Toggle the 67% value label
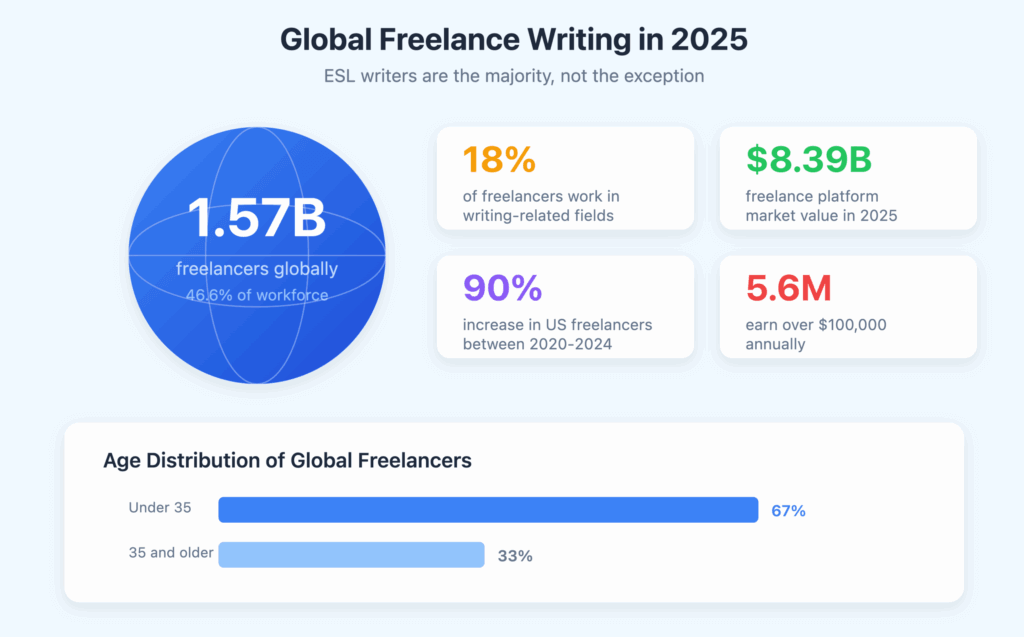The width and height of the screenshot is (1024, 637). point(789,510)
